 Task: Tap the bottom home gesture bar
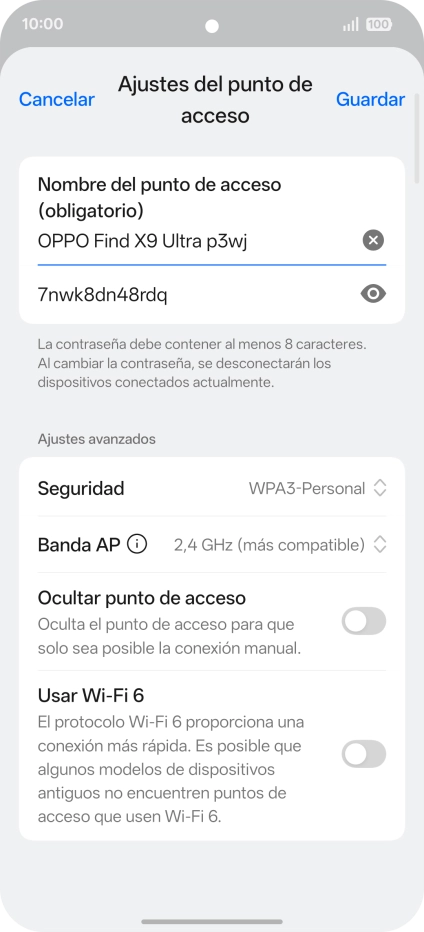(212, 922)
